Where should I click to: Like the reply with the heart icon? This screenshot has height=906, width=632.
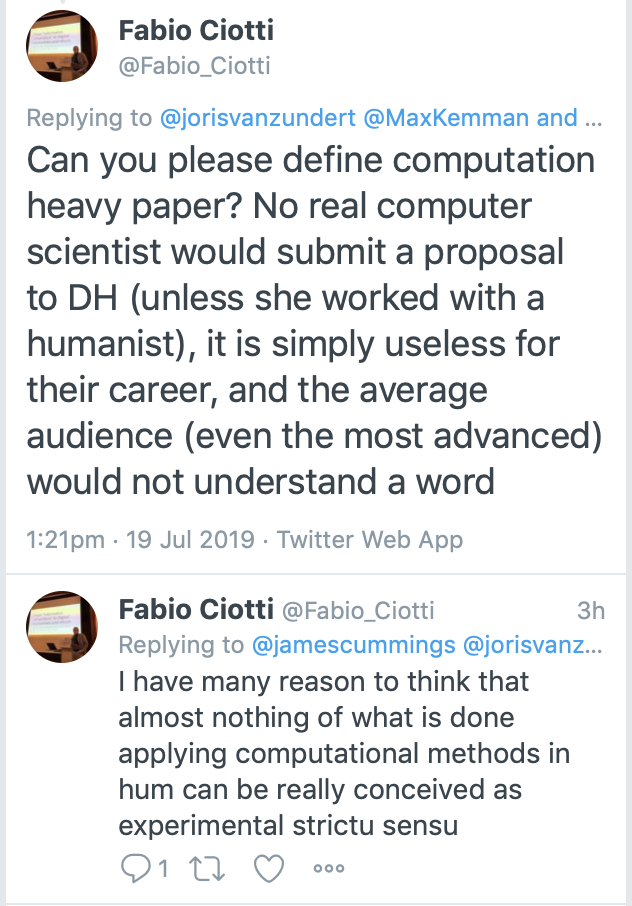click(268, 870)
